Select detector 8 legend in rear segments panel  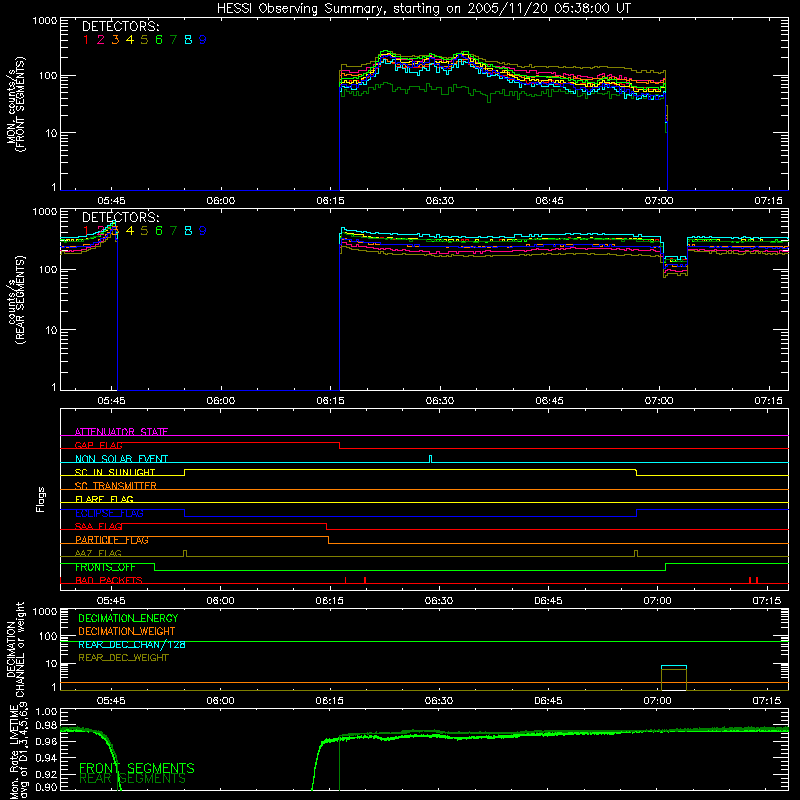pyautogui.click(x=188, y=231)
